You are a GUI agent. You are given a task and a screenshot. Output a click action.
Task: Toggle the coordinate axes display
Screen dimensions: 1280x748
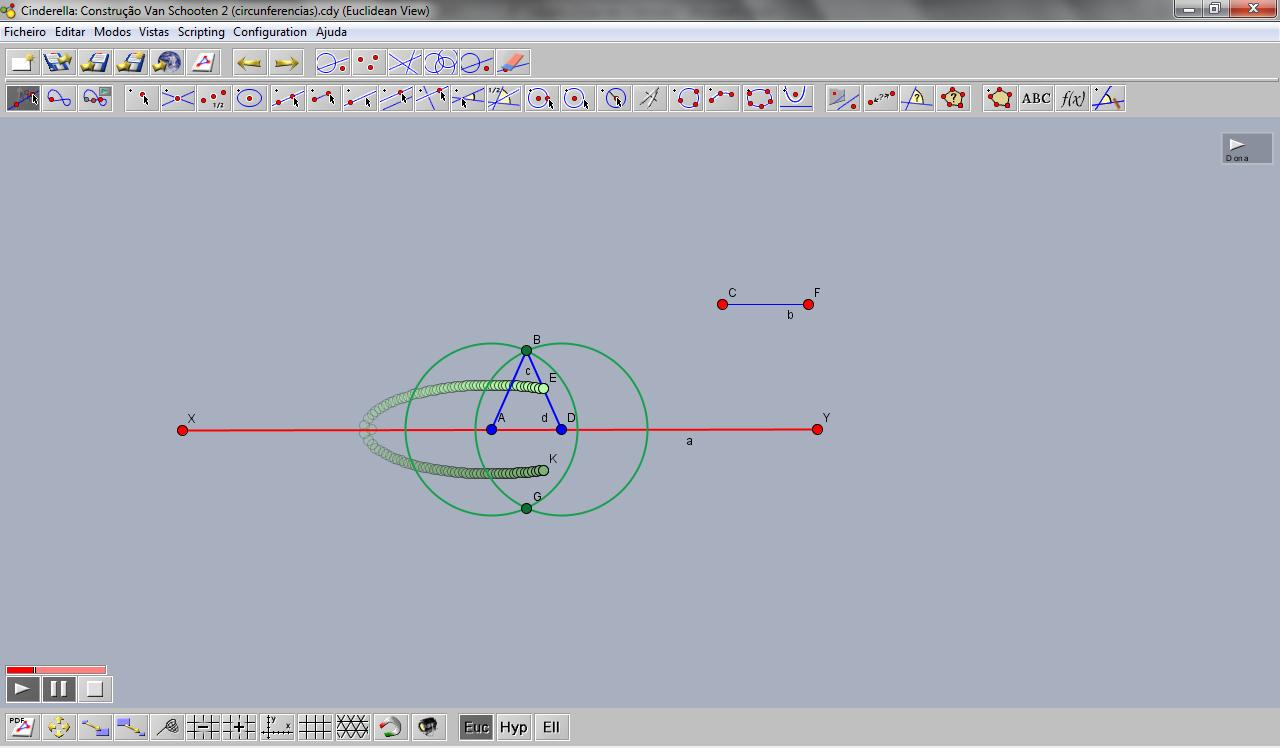point(277,727)
